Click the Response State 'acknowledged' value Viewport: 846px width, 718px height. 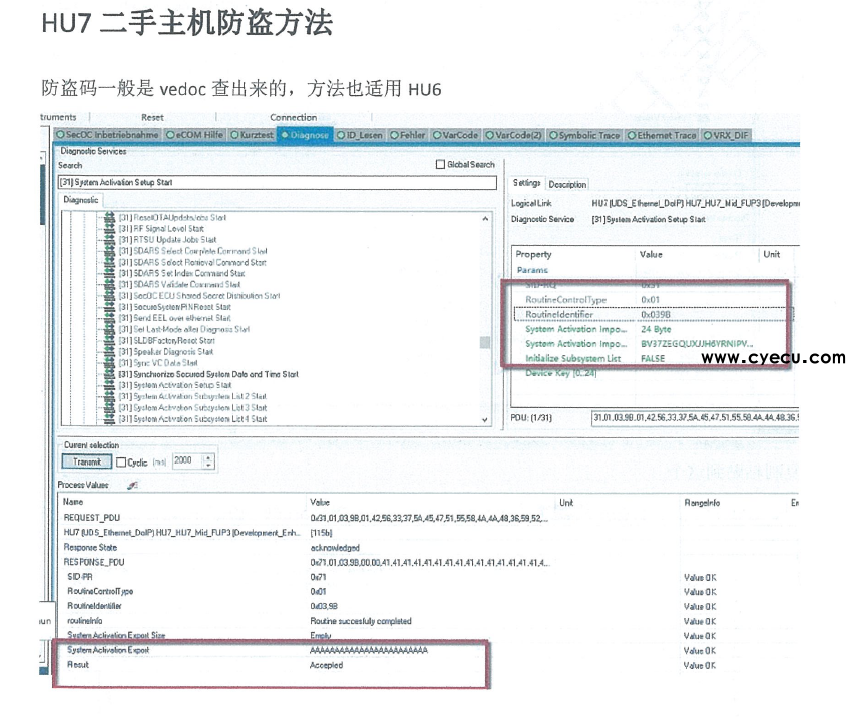tap(335, 548)
